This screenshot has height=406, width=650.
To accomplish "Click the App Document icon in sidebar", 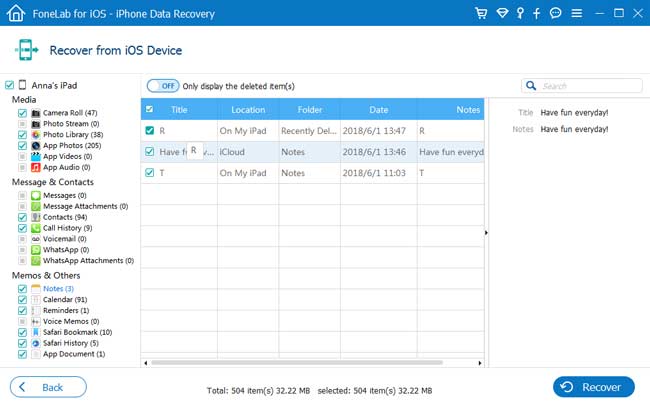I will pyautogui.click(x=36, y=354).
